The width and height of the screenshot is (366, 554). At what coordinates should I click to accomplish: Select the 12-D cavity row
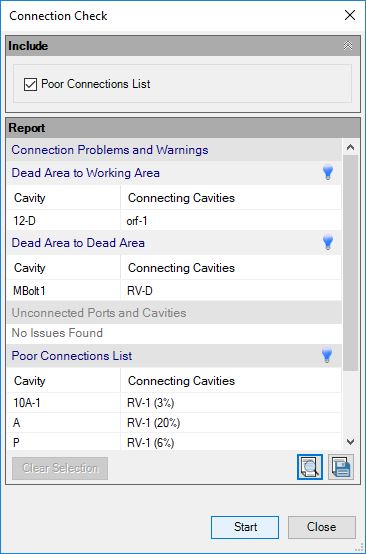tap(174, 221)
